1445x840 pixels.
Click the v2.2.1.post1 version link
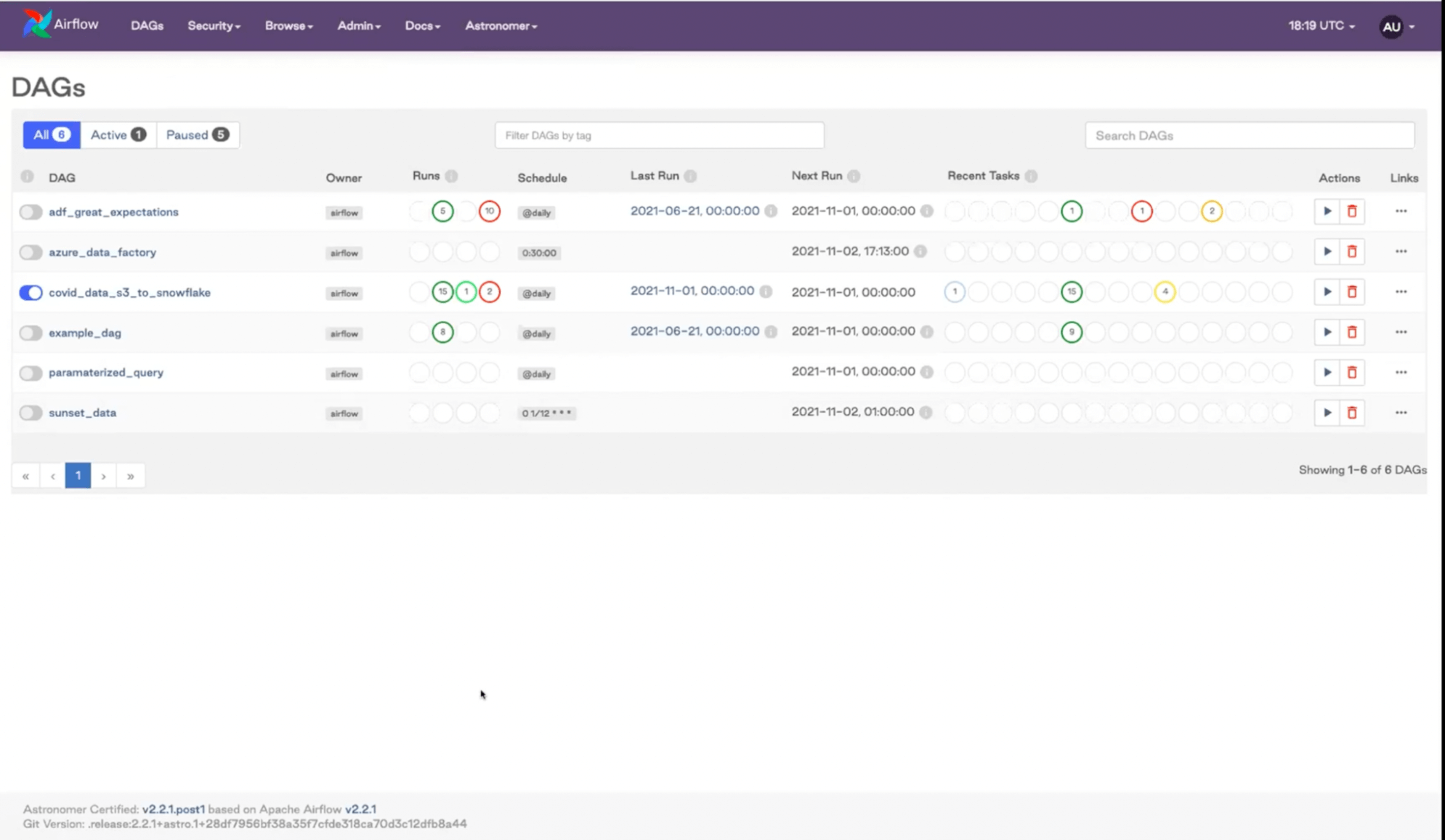tap(173, 809)
